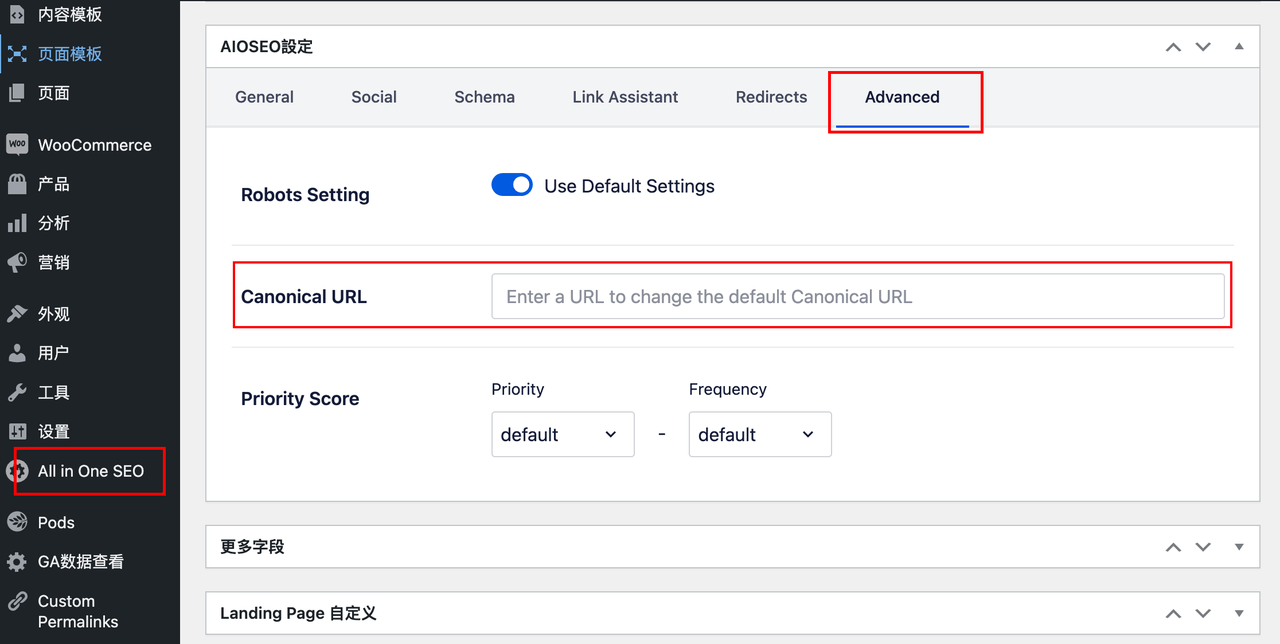Click the Custom Permalinks link icon
1280x644 pixels.
click(17, 601)
